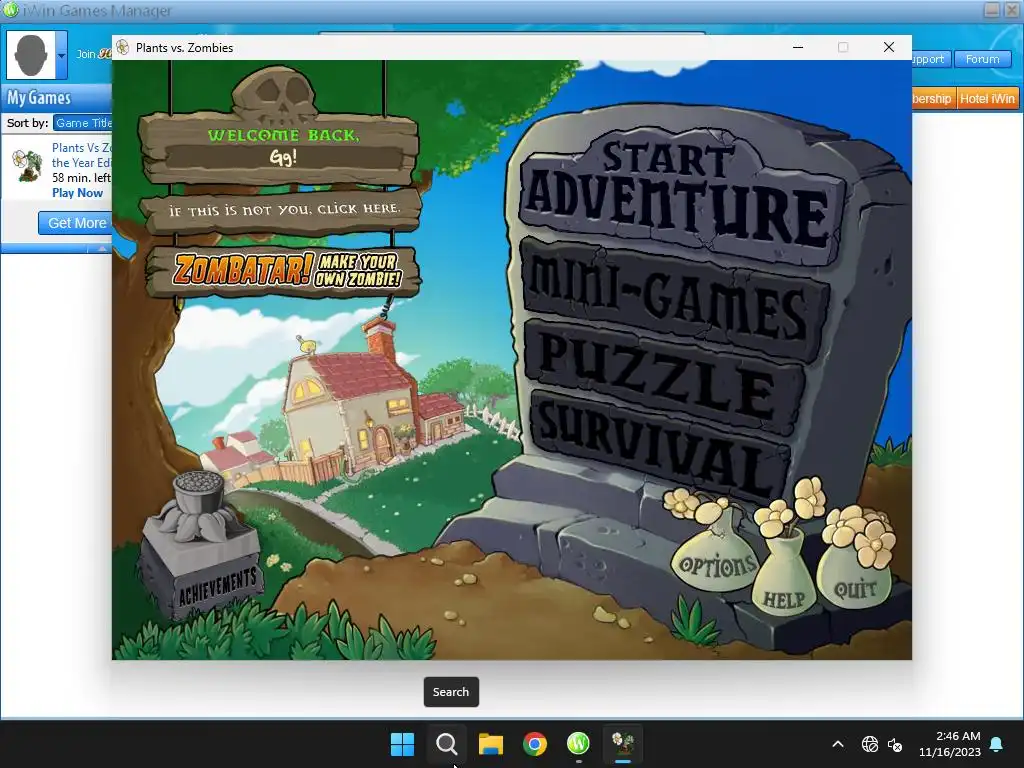Click the Welcome Back Gg! sign
1024x768 pixels.
tap(280, 147)
